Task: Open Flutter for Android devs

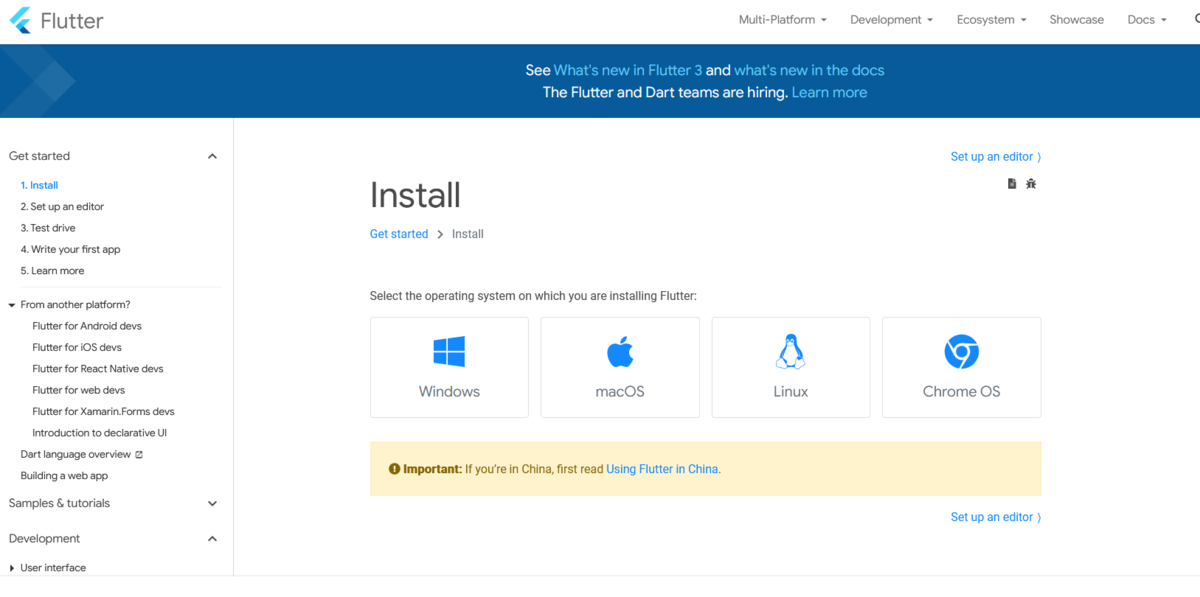Action: [87, 326]
